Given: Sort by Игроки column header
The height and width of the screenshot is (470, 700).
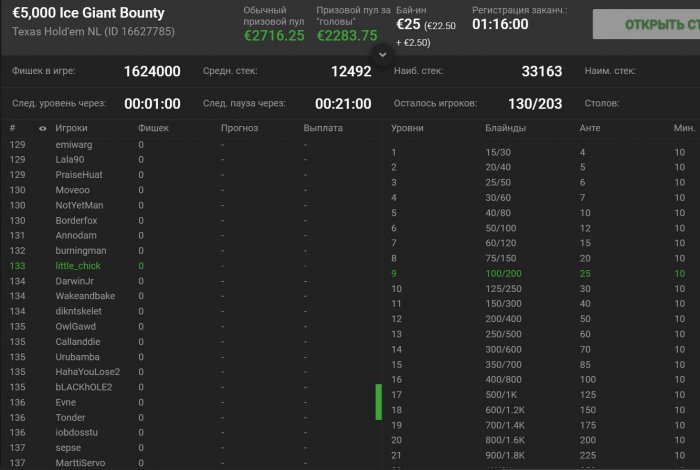Looking at the screenshot, I should [x=71, y=128].
